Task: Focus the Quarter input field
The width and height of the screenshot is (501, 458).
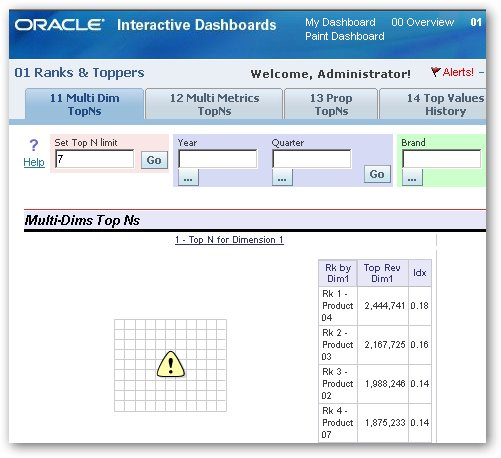Action: point(312,159)
